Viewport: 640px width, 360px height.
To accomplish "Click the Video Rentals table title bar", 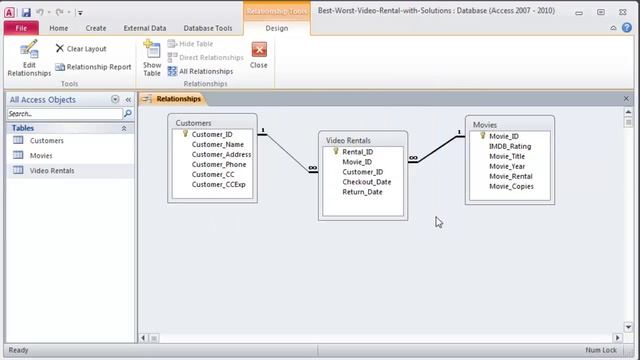I will 363,140.
